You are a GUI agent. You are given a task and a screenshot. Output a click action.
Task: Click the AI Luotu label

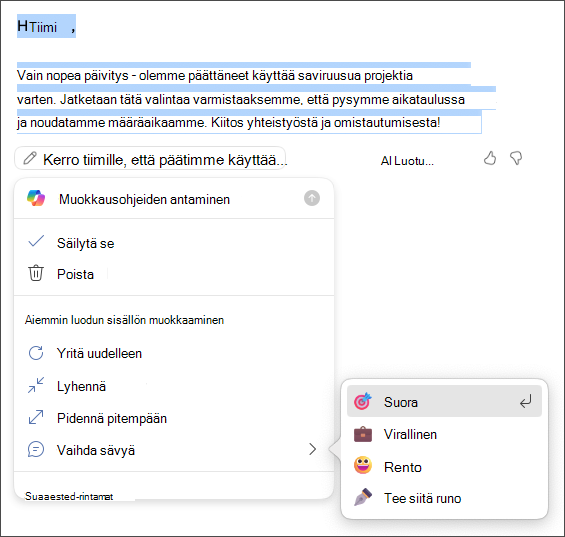[x=407, y=161]
